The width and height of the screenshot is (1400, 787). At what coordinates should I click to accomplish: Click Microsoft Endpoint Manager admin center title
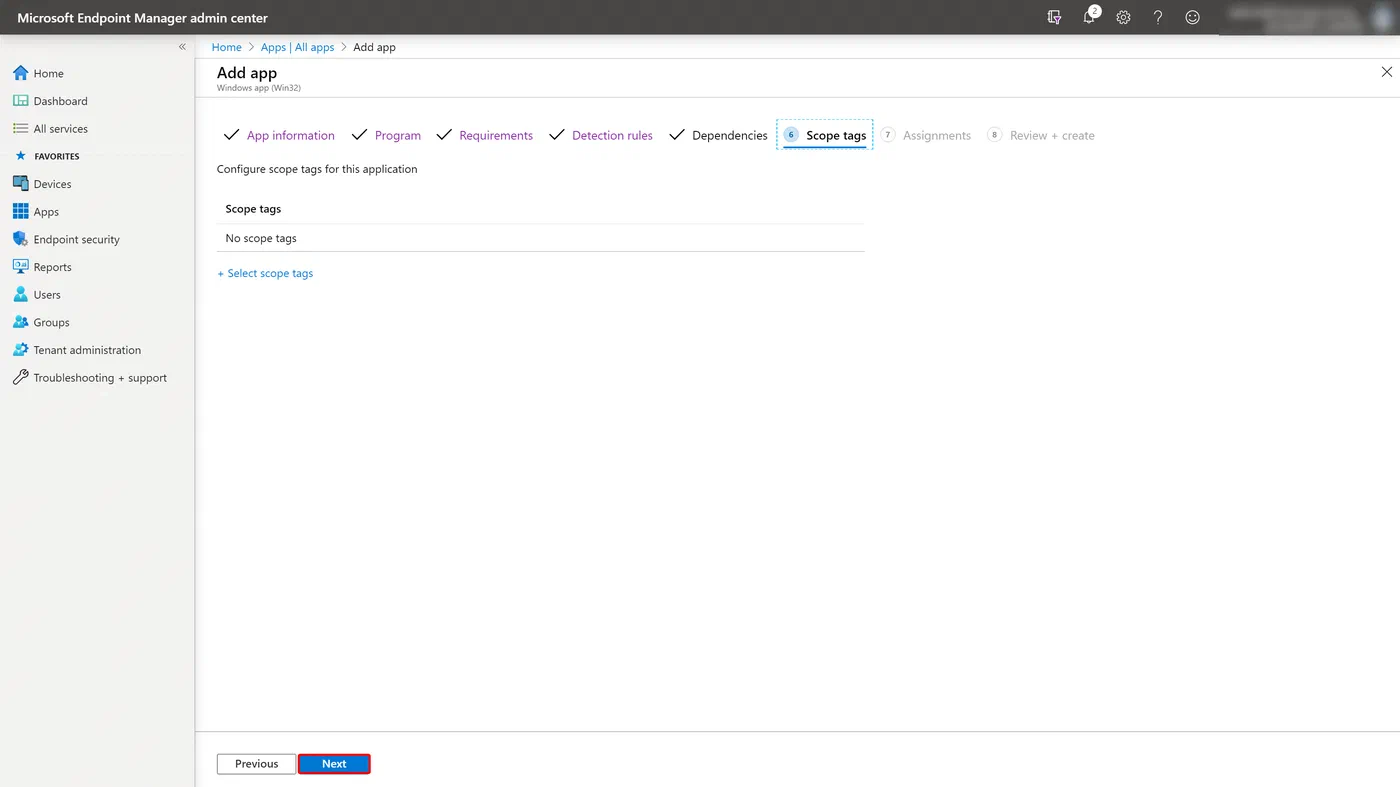click(x=142, y=18)
